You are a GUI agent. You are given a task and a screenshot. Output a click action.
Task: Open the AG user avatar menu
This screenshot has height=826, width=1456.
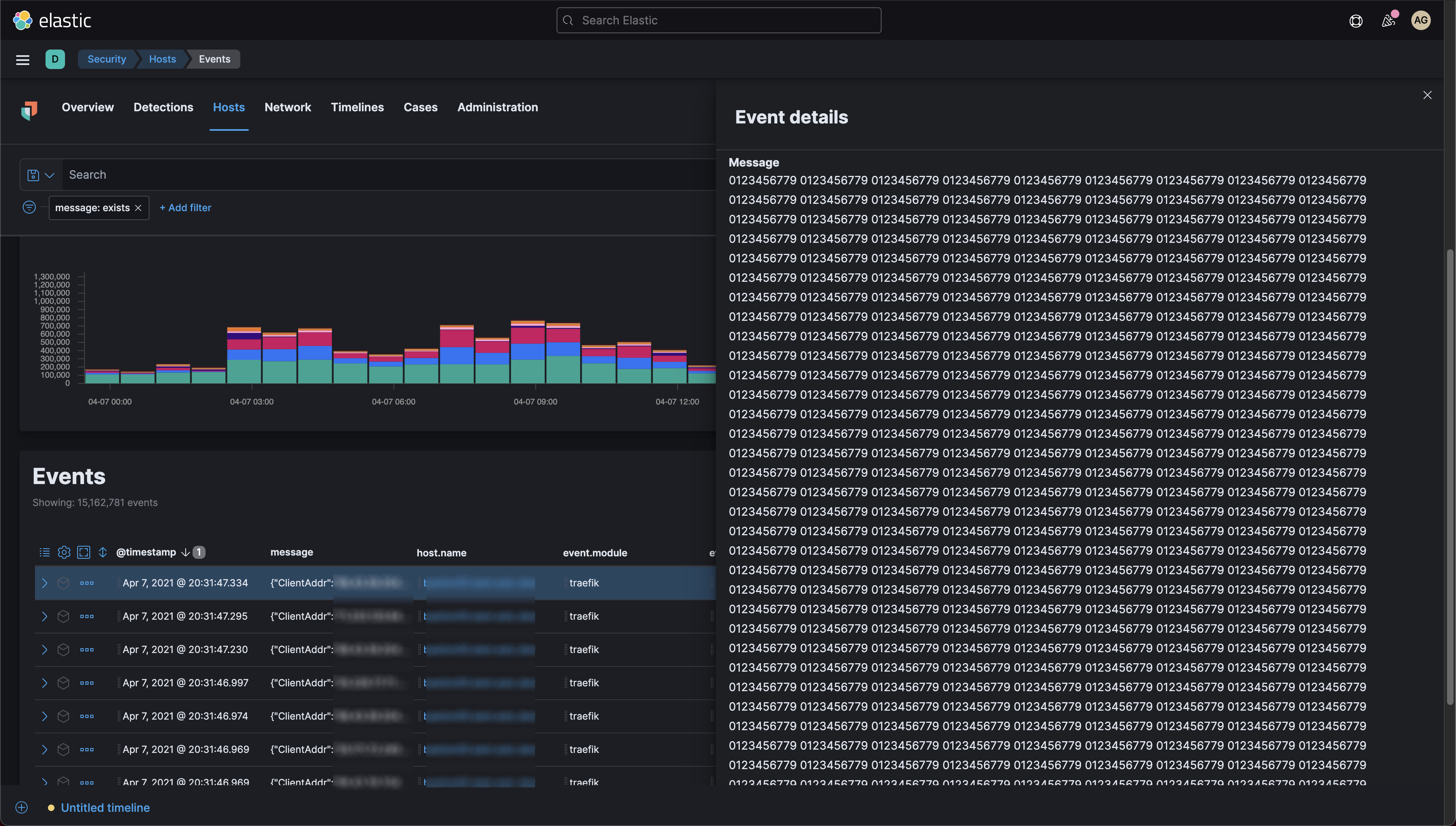point(1420,20)
